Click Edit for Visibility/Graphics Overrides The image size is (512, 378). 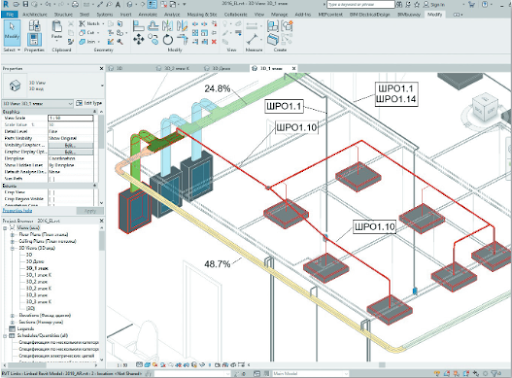point(71,145)
